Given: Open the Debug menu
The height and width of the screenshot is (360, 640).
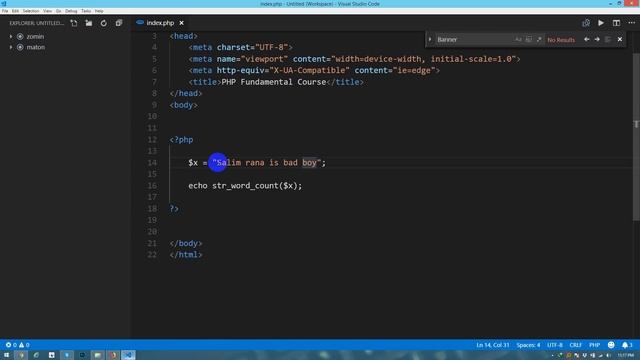Looking at the screenshot, I should [71, 11].
